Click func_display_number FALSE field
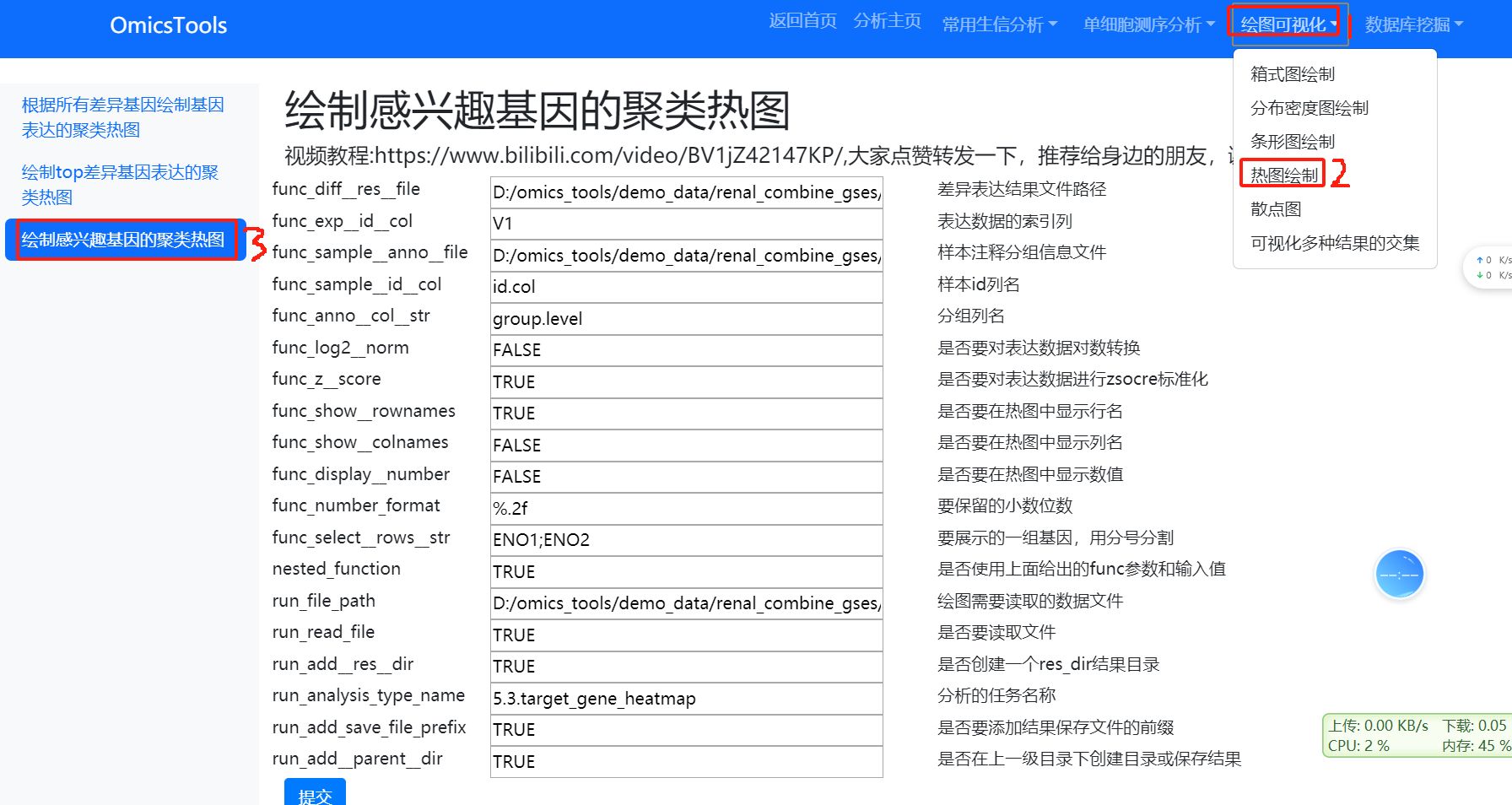This screenshot has height=805, width=1512. (687, 477)
